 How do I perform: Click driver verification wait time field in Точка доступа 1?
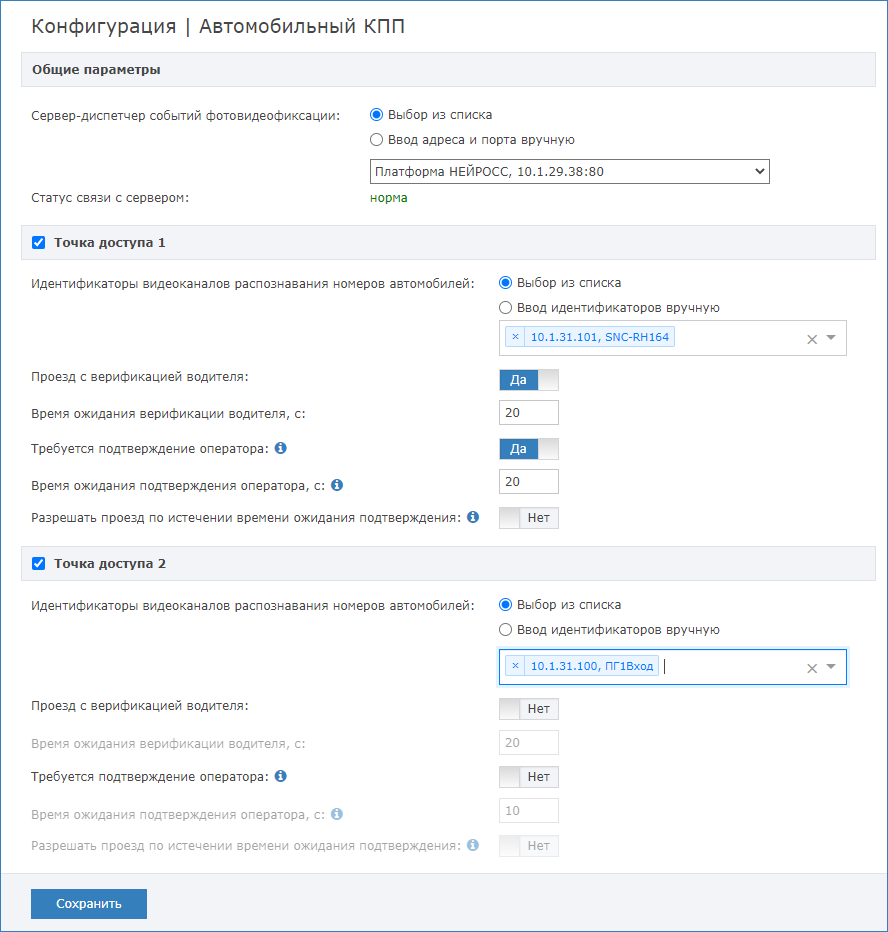point(529,413)
